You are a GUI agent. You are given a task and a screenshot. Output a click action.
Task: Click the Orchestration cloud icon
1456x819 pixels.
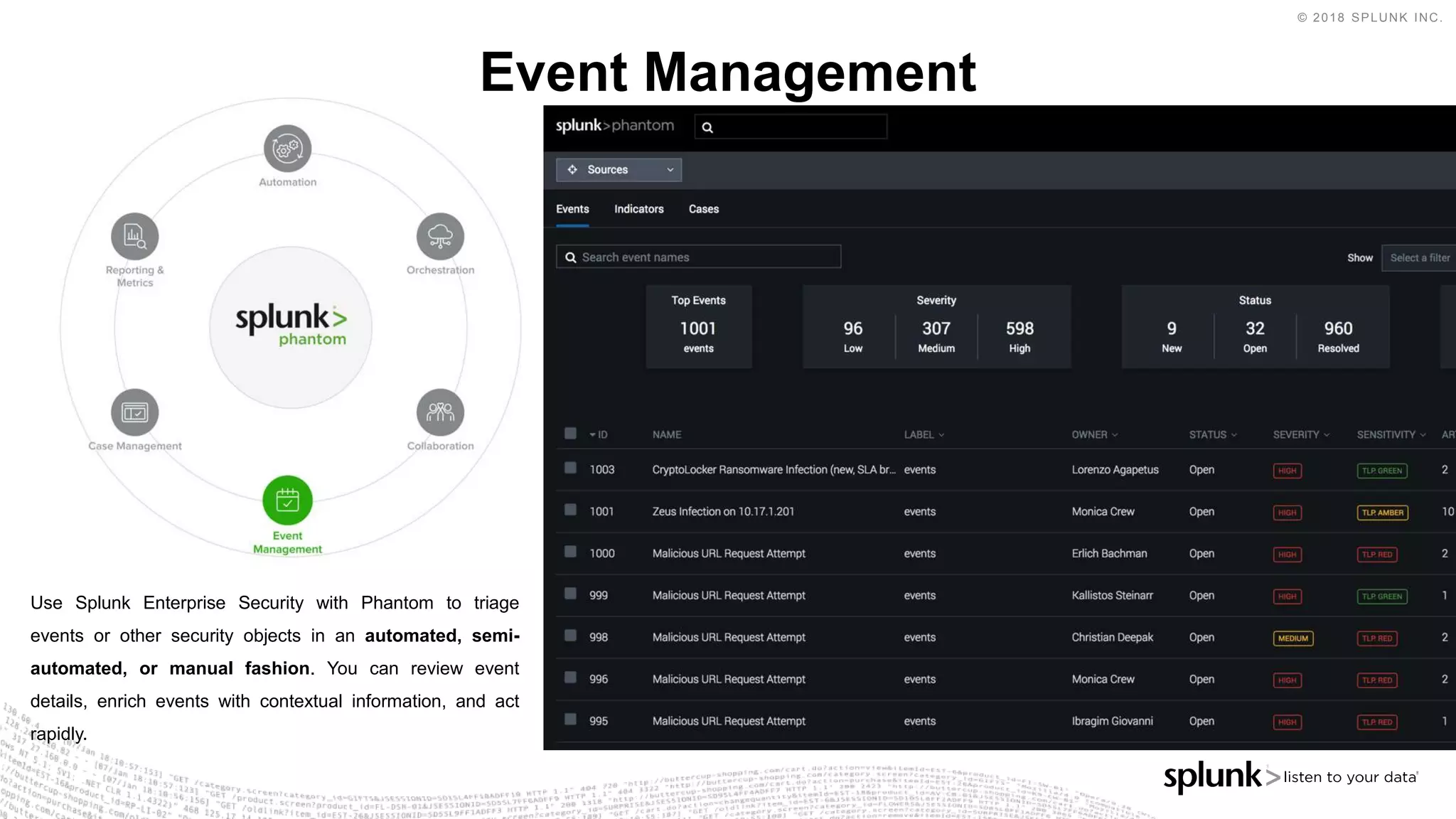[440, 236]
